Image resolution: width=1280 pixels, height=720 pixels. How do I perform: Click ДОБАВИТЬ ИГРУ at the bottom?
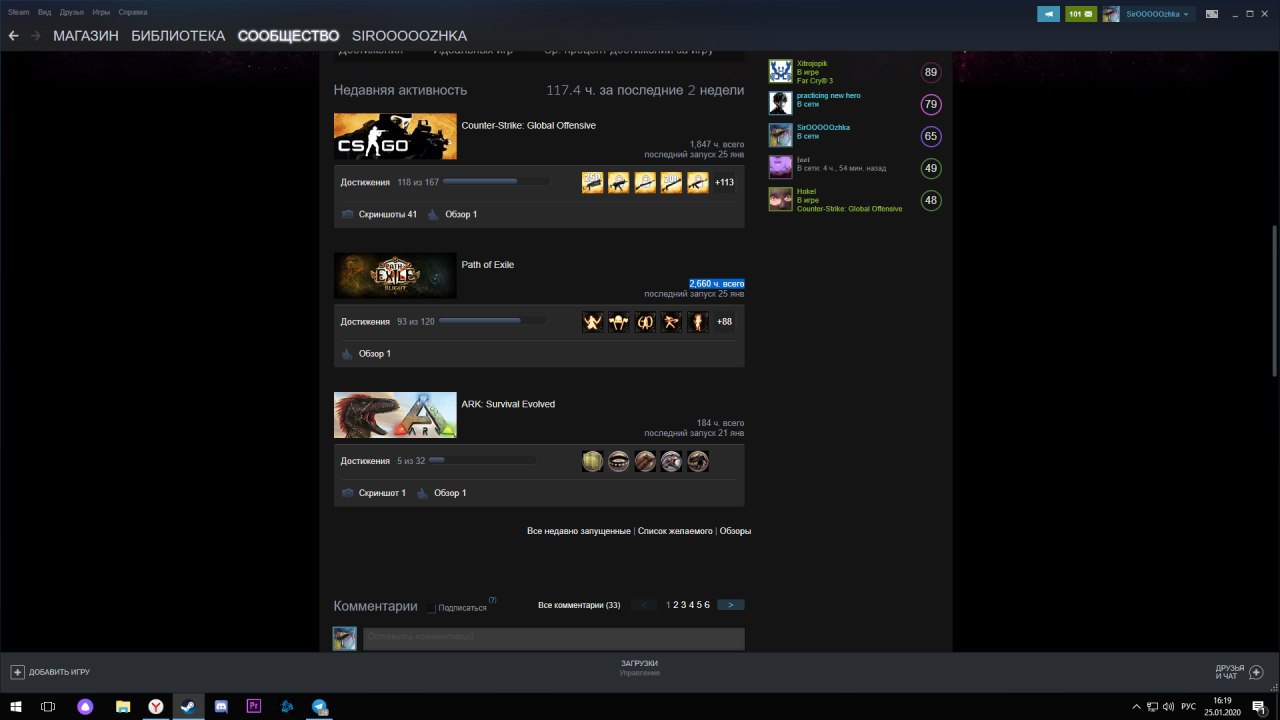[x=50, y=672]
